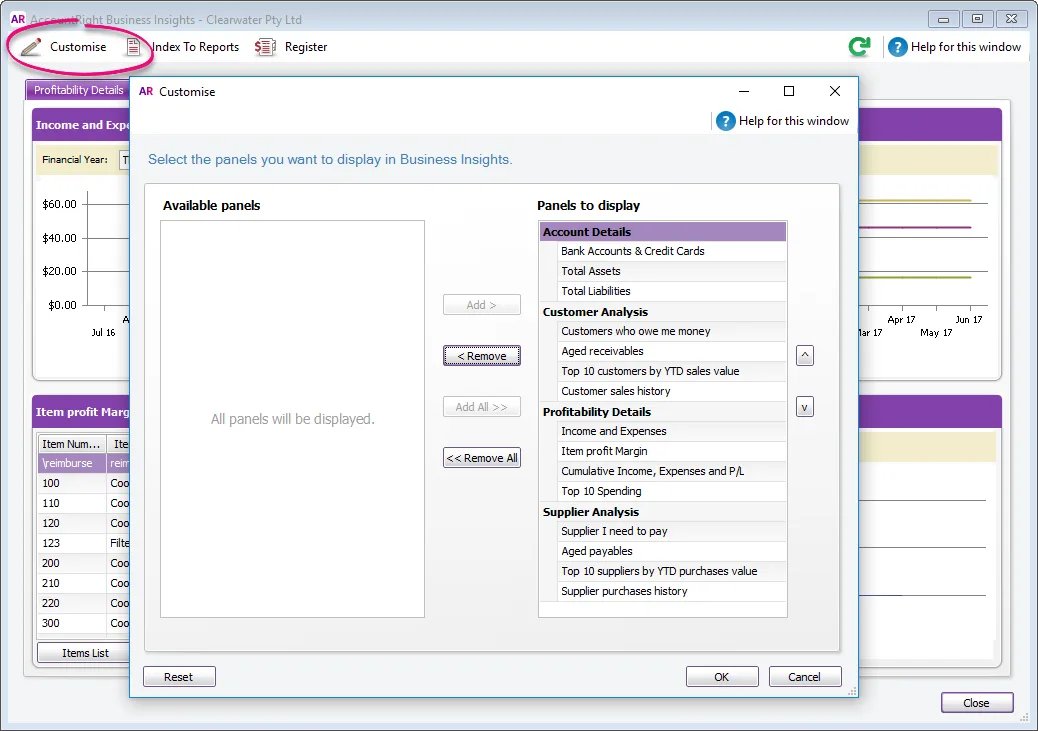The image size is (1038, 731).
Task: Click Cancel in Customise dialog
Action: [x=804, y=677]
